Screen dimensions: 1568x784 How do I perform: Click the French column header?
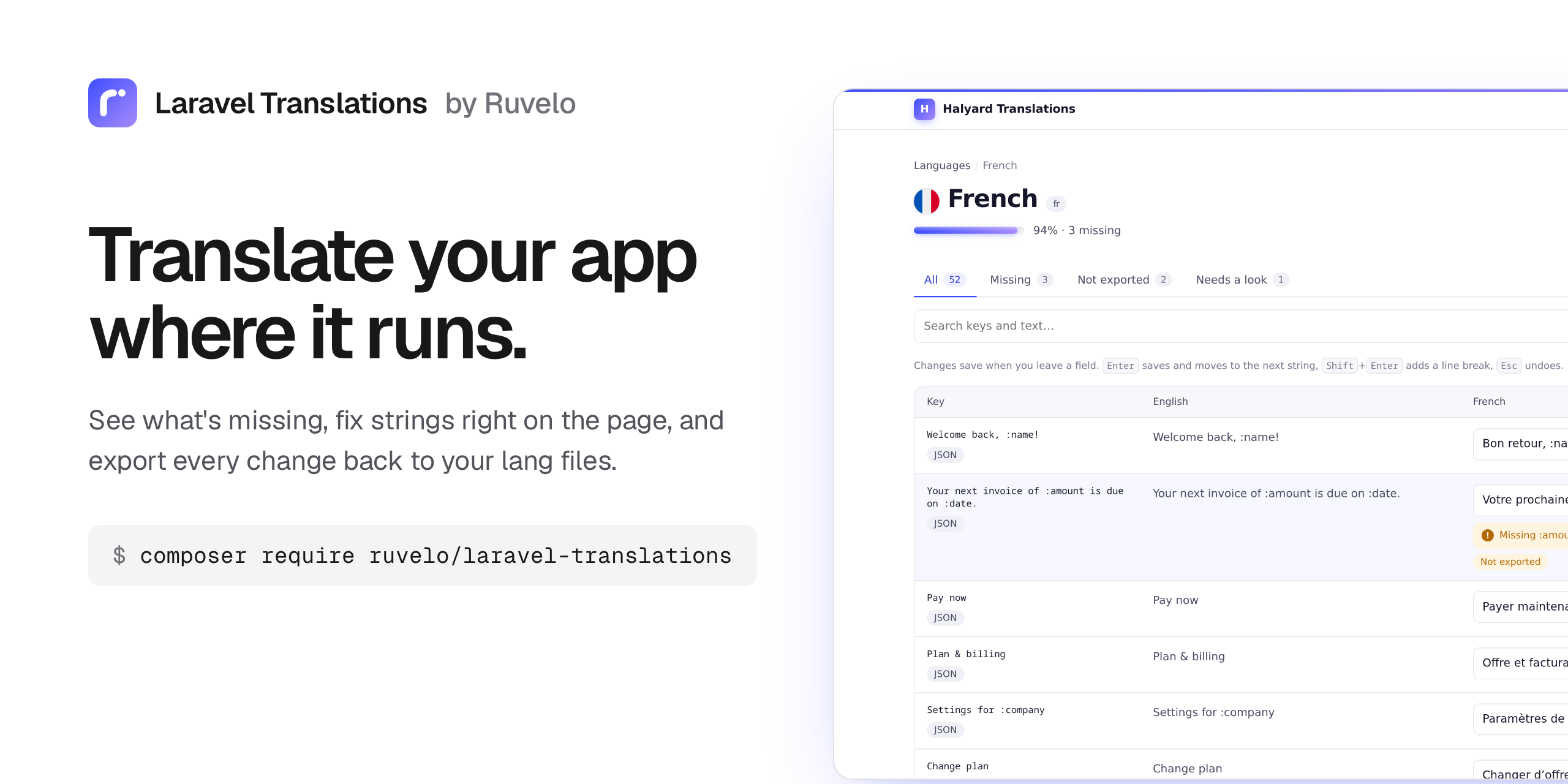pyautogui.click(x=1489, y=401)
